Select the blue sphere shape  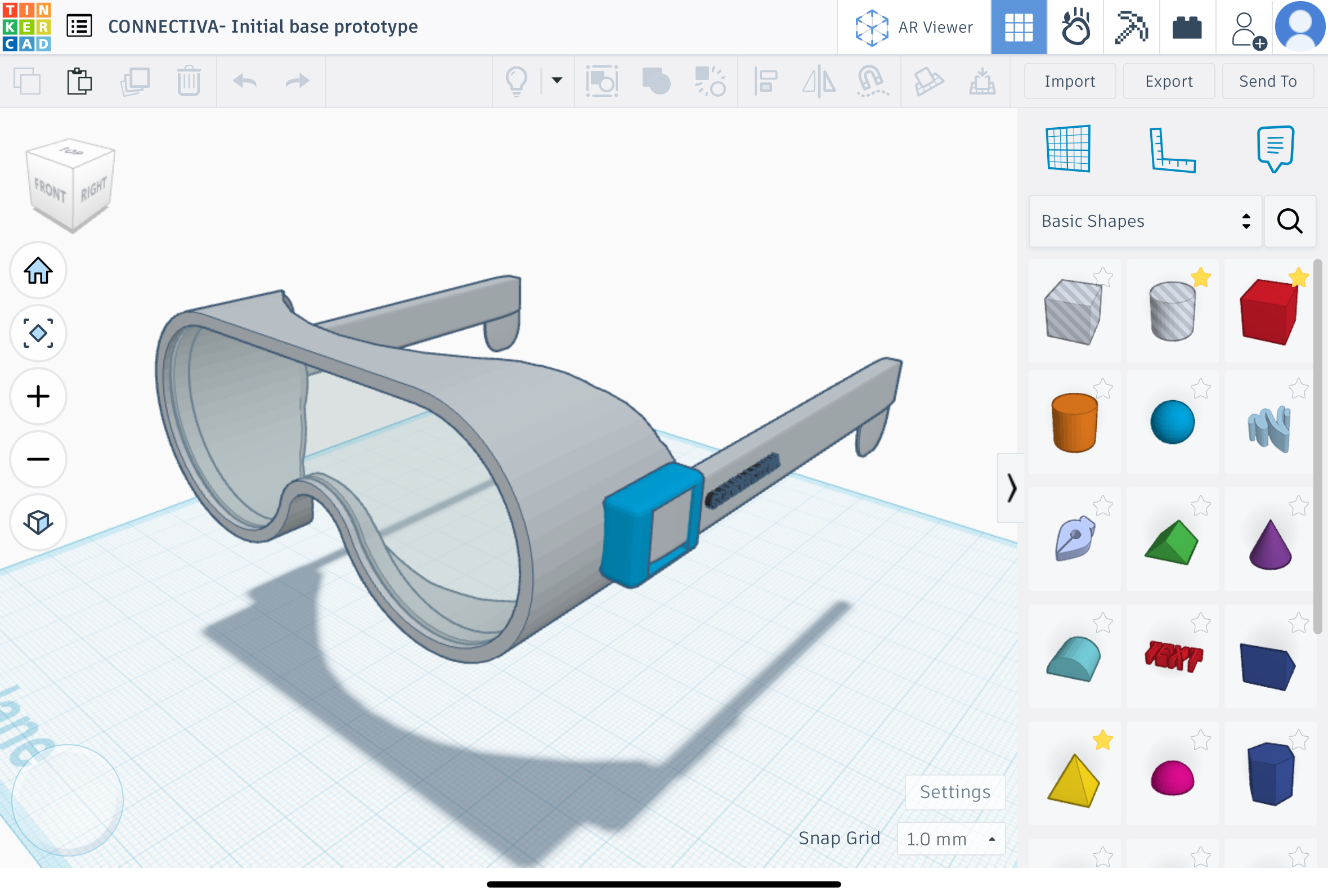coord(1172,422)
